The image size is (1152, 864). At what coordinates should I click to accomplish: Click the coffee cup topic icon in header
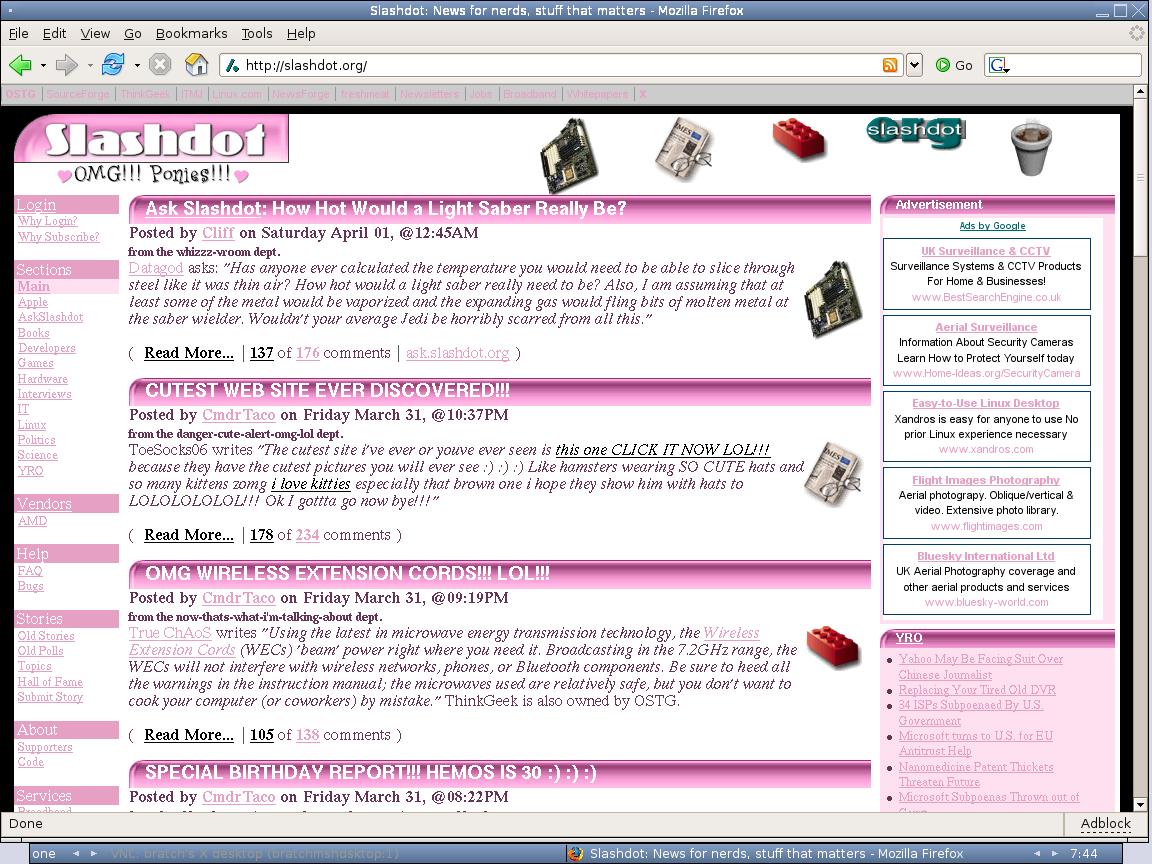[x=1031, y=148]
